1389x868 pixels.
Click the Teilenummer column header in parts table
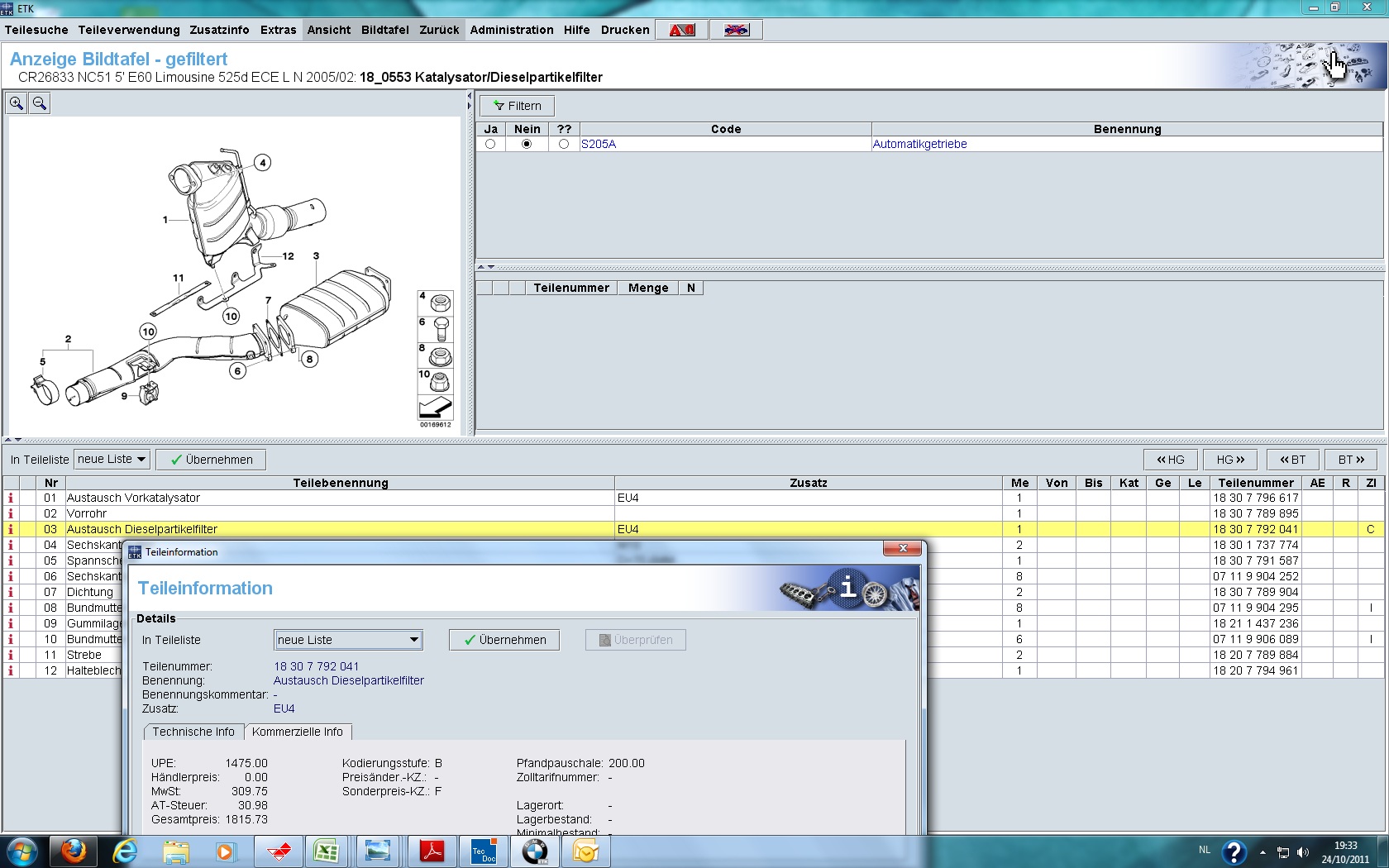1256,483
